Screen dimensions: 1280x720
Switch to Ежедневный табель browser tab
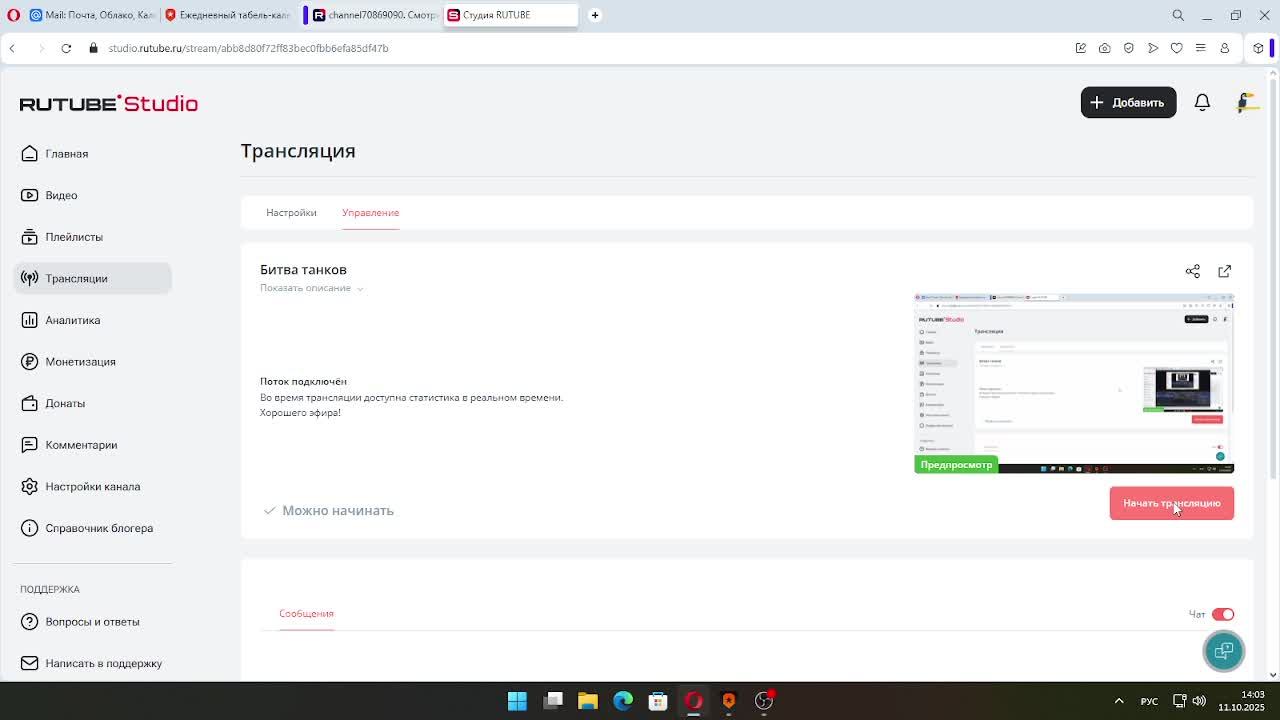227,15
